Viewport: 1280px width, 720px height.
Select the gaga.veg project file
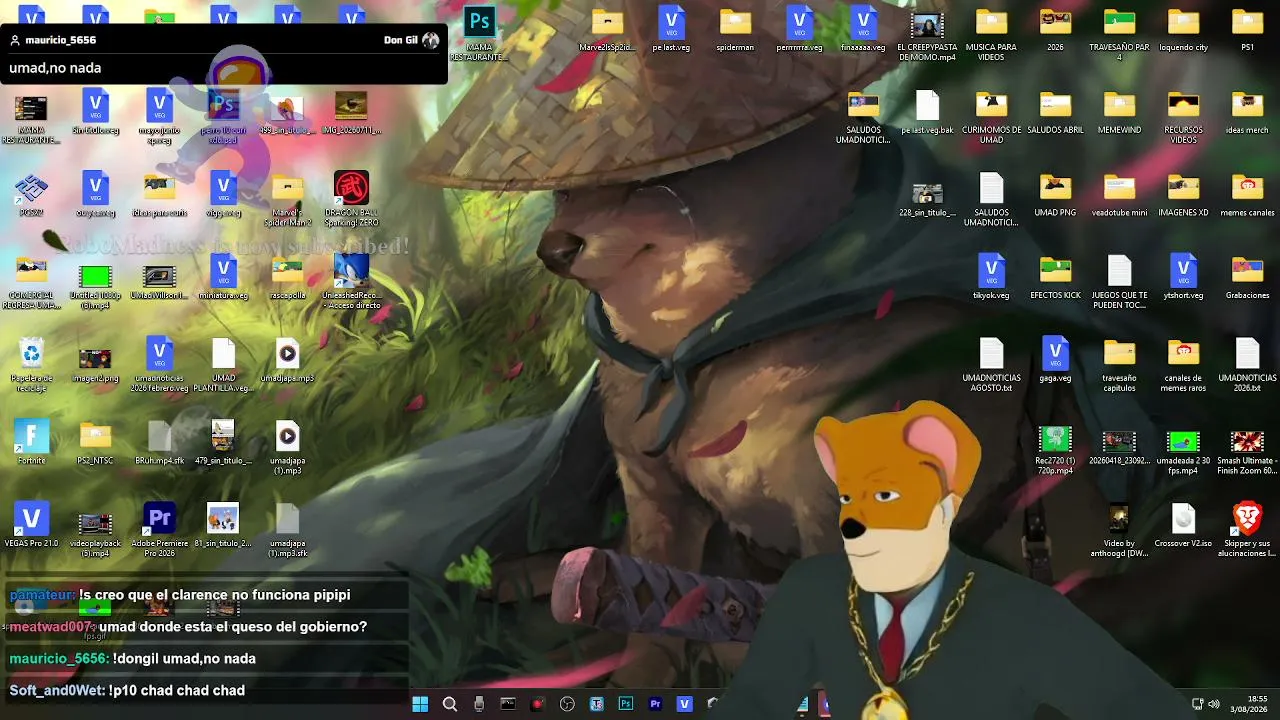[x=1055, y=359]
